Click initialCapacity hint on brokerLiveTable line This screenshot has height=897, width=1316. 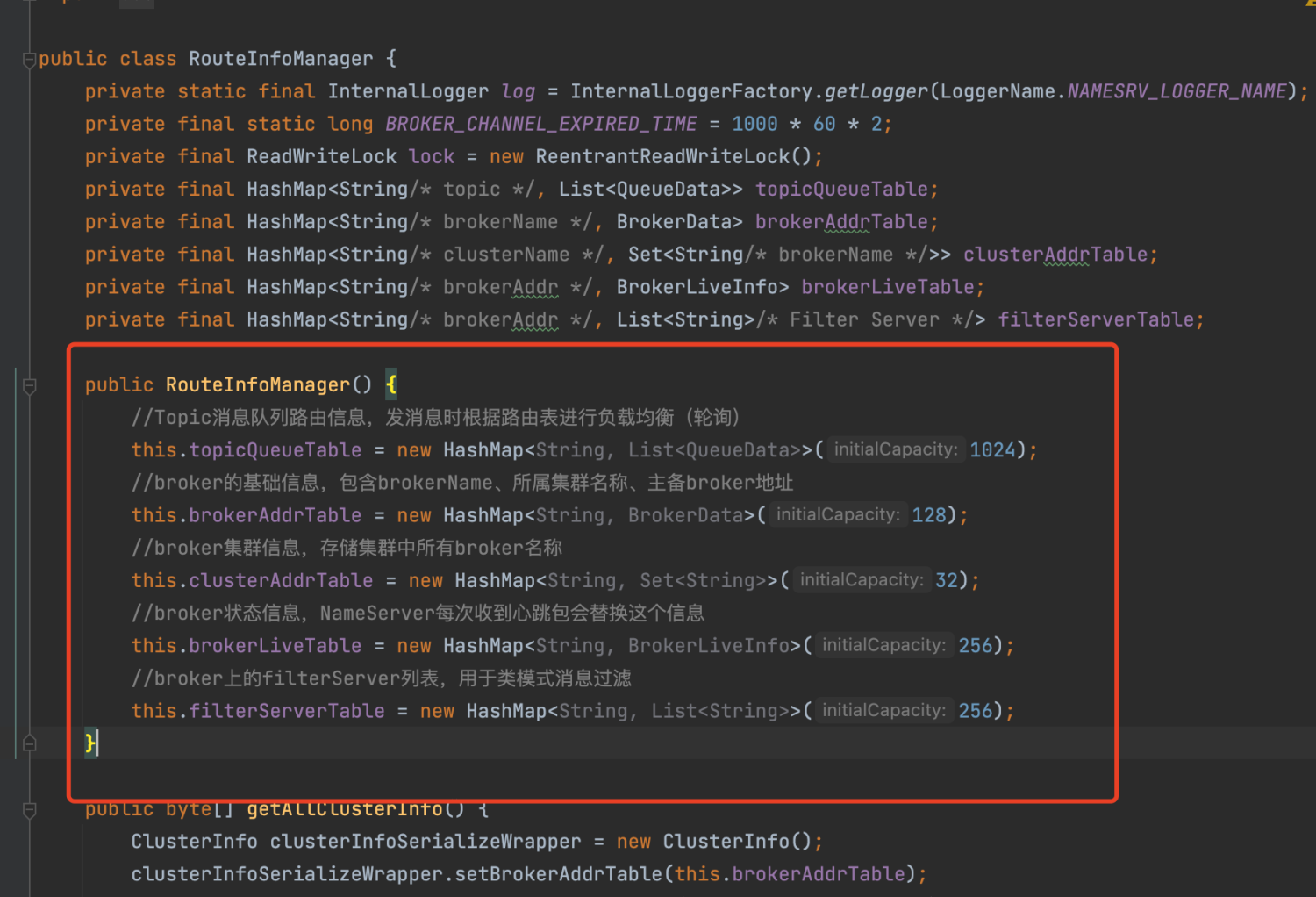tap(883, 645)
